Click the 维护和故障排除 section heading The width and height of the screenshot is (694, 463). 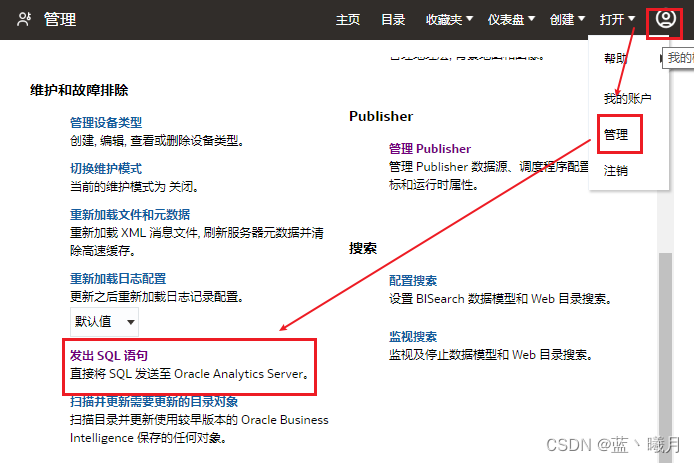click(x=79, y=90)
